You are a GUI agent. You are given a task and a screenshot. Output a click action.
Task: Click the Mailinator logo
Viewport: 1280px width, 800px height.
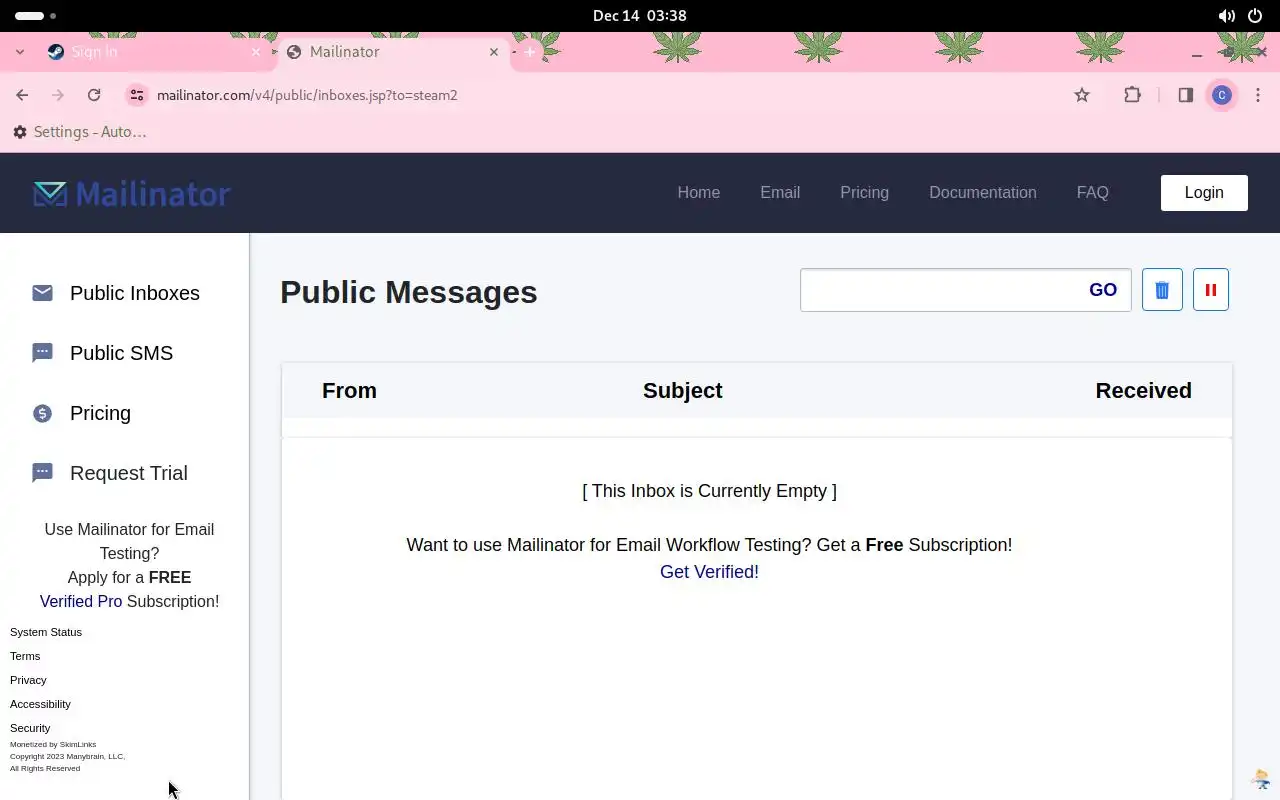(132, 193)
